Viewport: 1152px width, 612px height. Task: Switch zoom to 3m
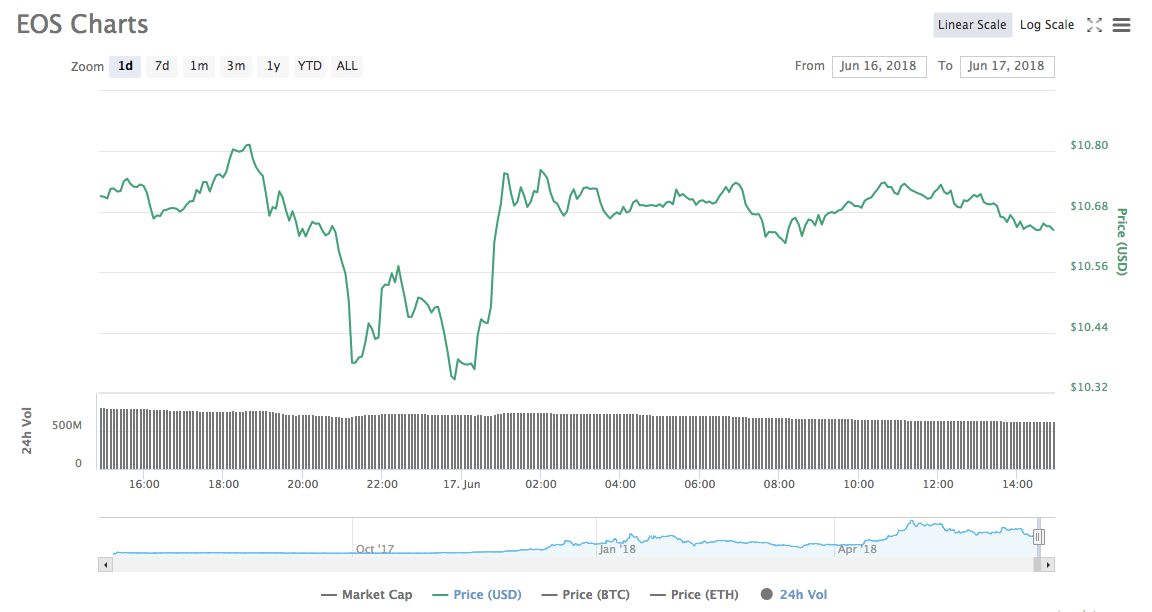click(236, 66)
